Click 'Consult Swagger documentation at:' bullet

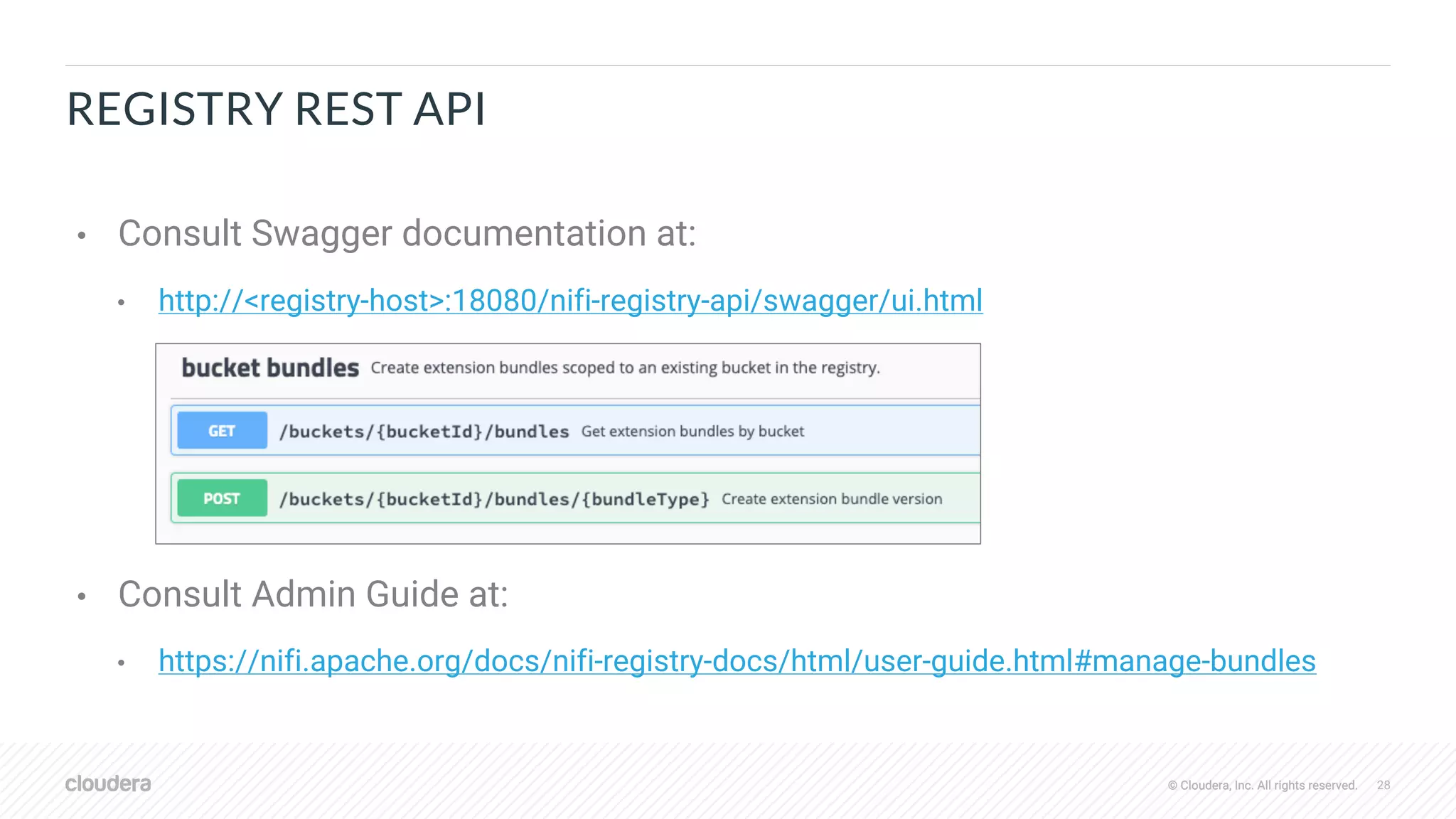pyautogui.click(x=407, y=233)
